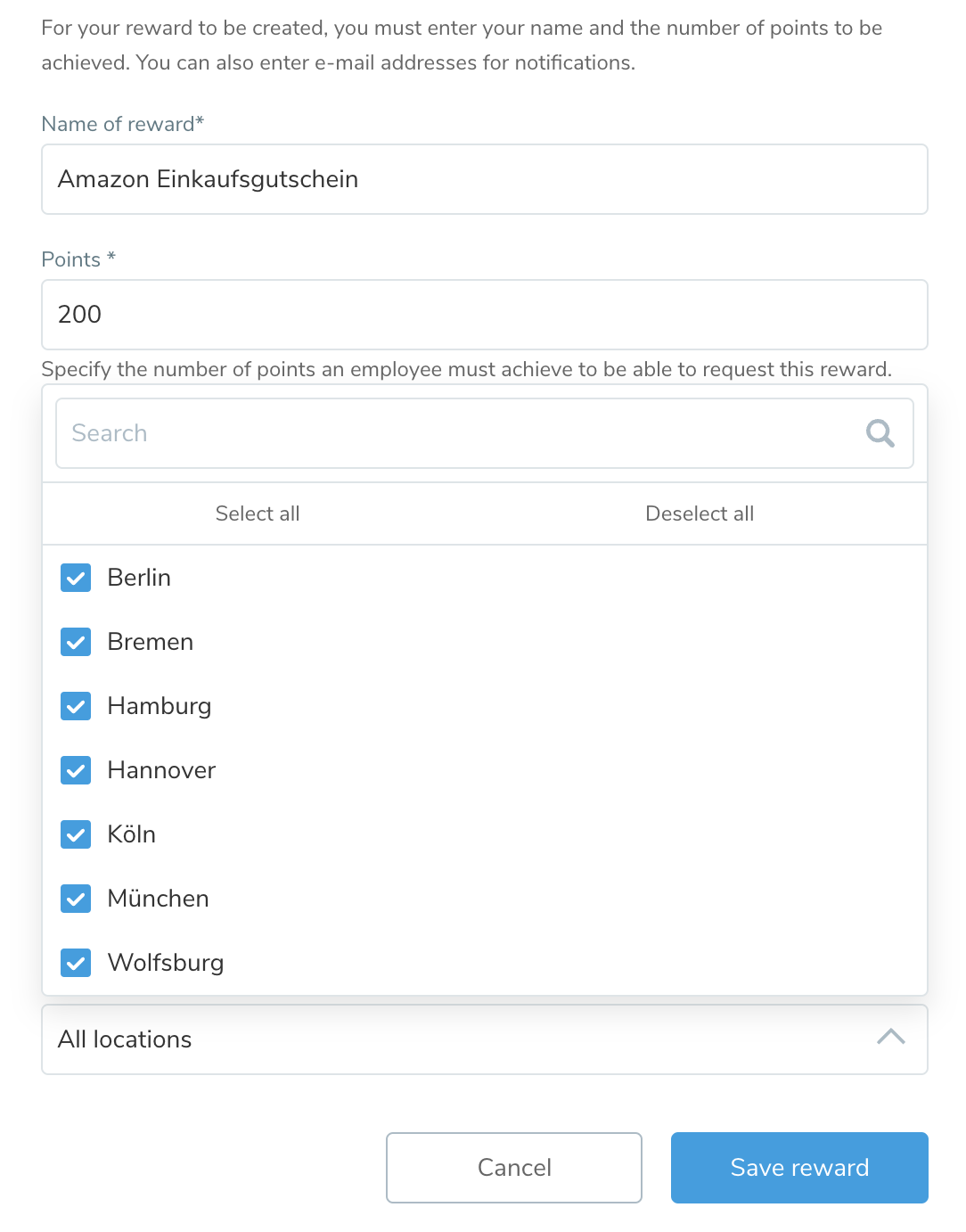Toggle the München checkbox off

[x=76, y=899]
